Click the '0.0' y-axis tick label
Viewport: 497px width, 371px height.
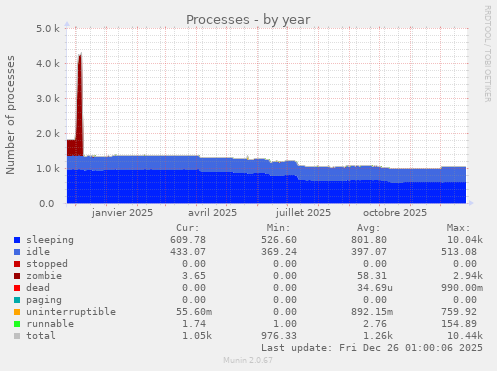pos(47,204)
